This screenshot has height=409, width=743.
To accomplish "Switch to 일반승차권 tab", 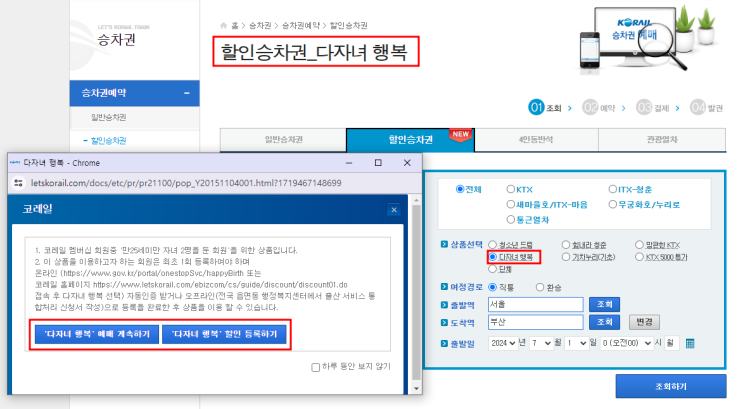I will [283, 140].
